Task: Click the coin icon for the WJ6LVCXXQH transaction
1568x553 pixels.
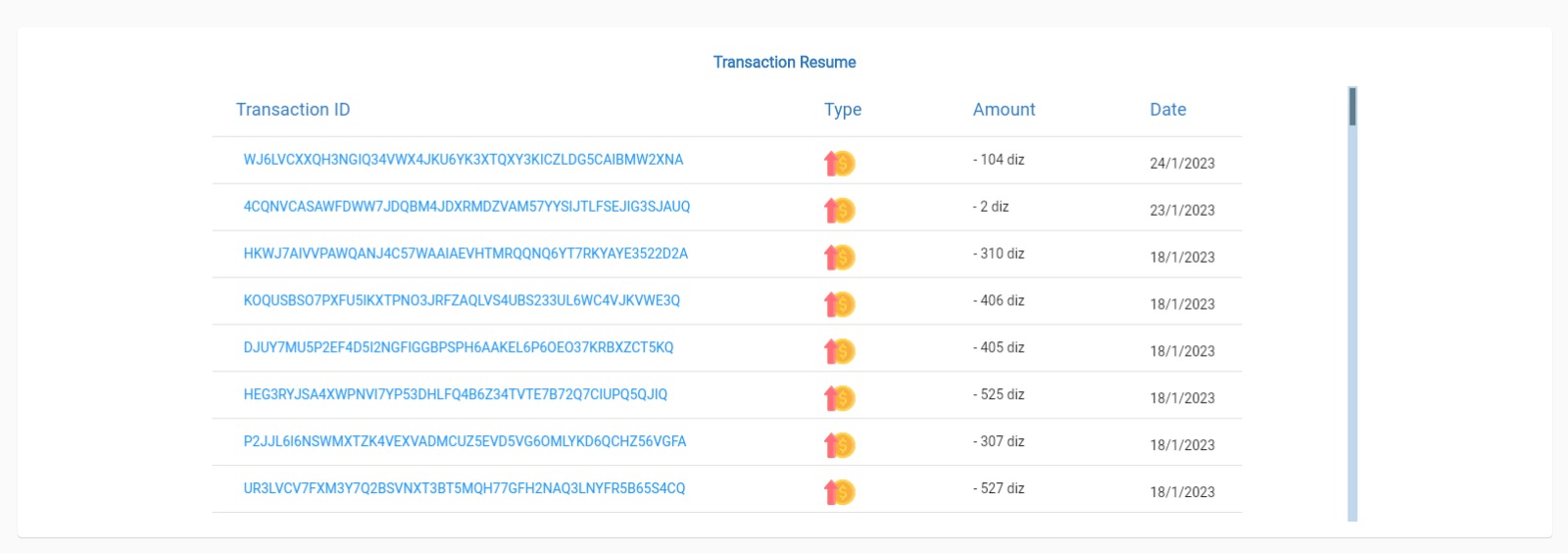Action: [840, 163]
